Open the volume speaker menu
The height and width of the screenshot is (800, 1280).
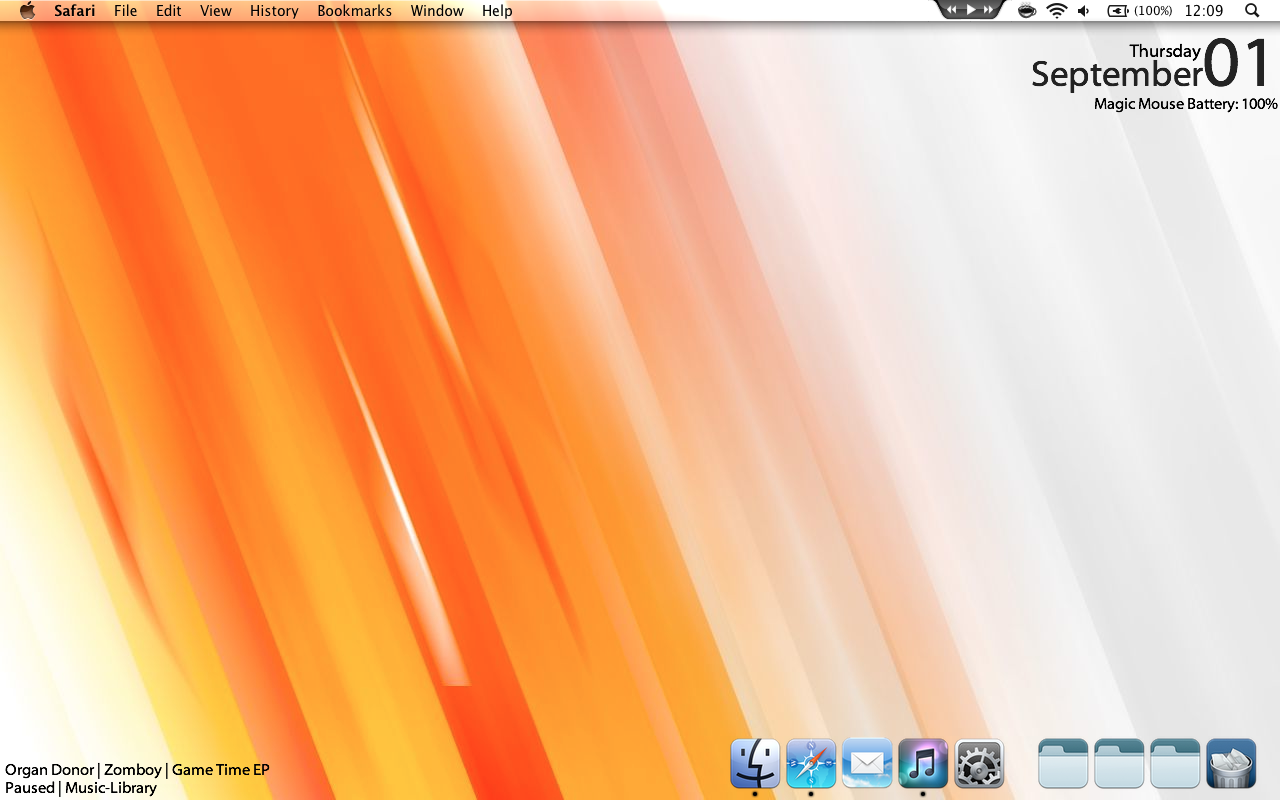pos(1084,11)
